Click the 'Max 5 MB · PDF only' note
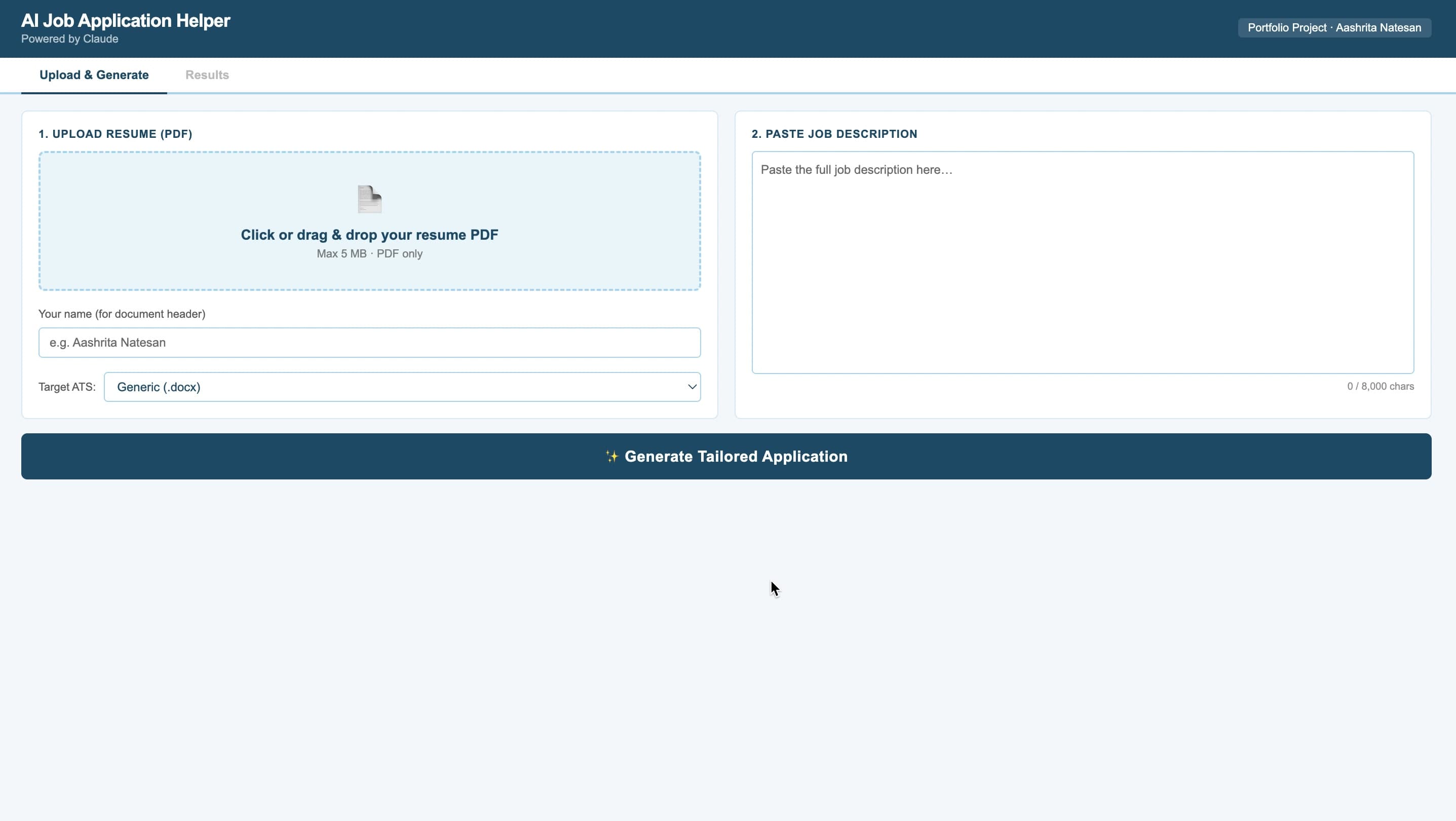The height and width of the screenshot is (821, 1456). point(370,254)
